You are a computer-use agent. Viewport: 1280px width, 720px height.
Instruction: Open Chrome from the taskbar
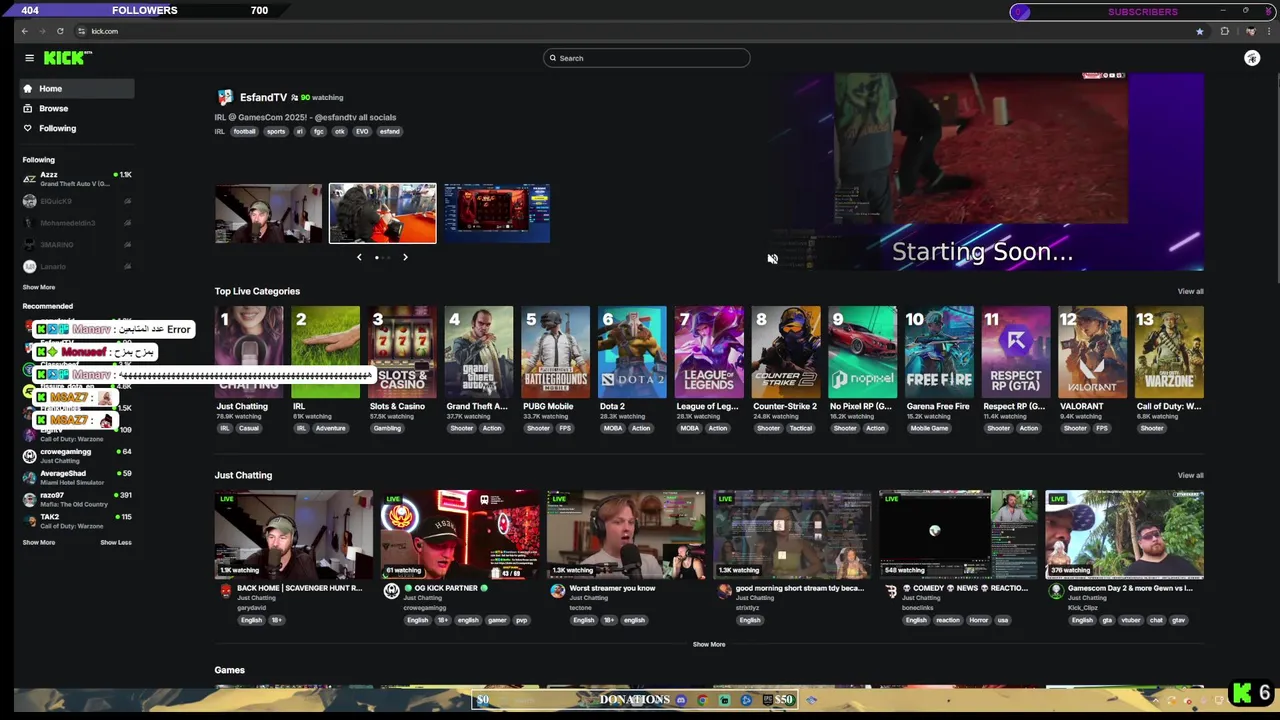click(x=702, y=700)
